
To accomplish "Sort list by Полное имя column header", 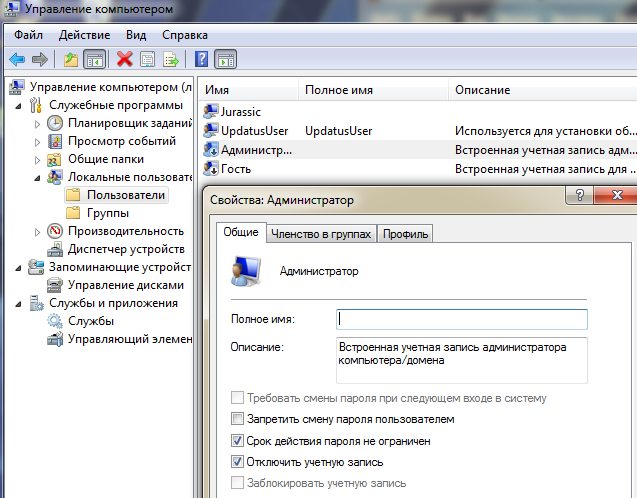I will [x=338, y=90].
